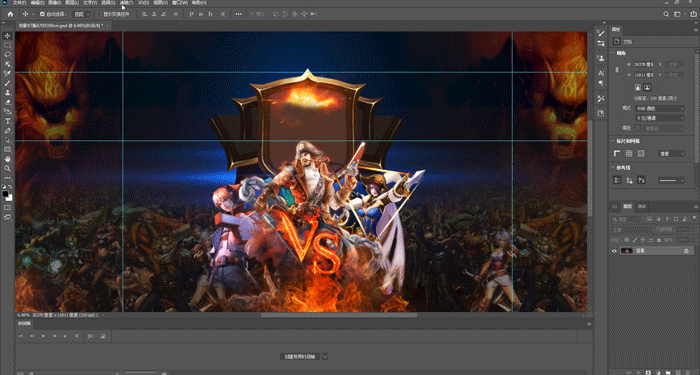700x375 pixels.
Task: Click the background color swatch
Action: pos(10,198)
